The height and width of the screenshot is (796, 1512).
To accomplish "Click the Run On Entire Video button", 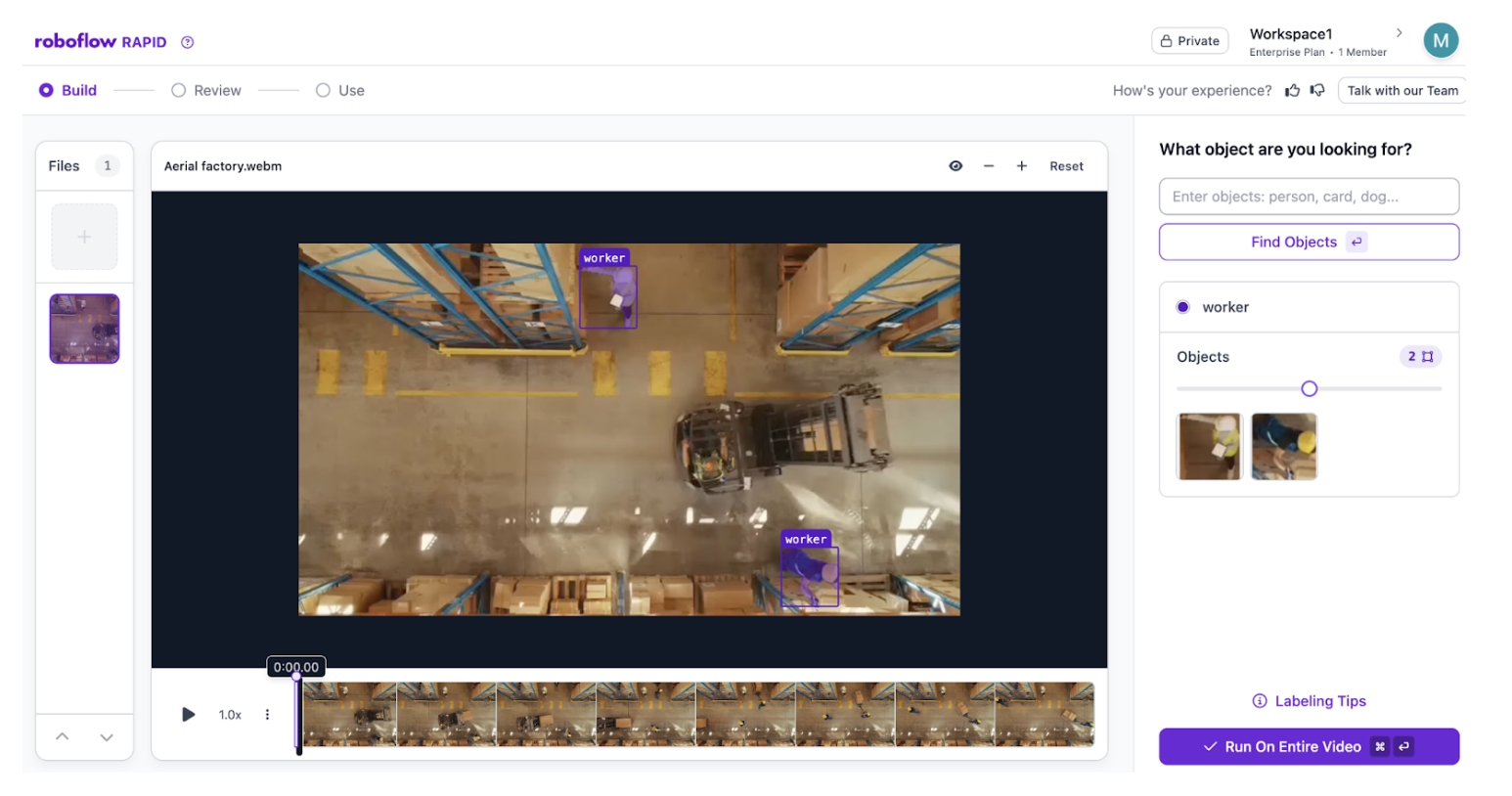I will click(x=1308, y=747).
